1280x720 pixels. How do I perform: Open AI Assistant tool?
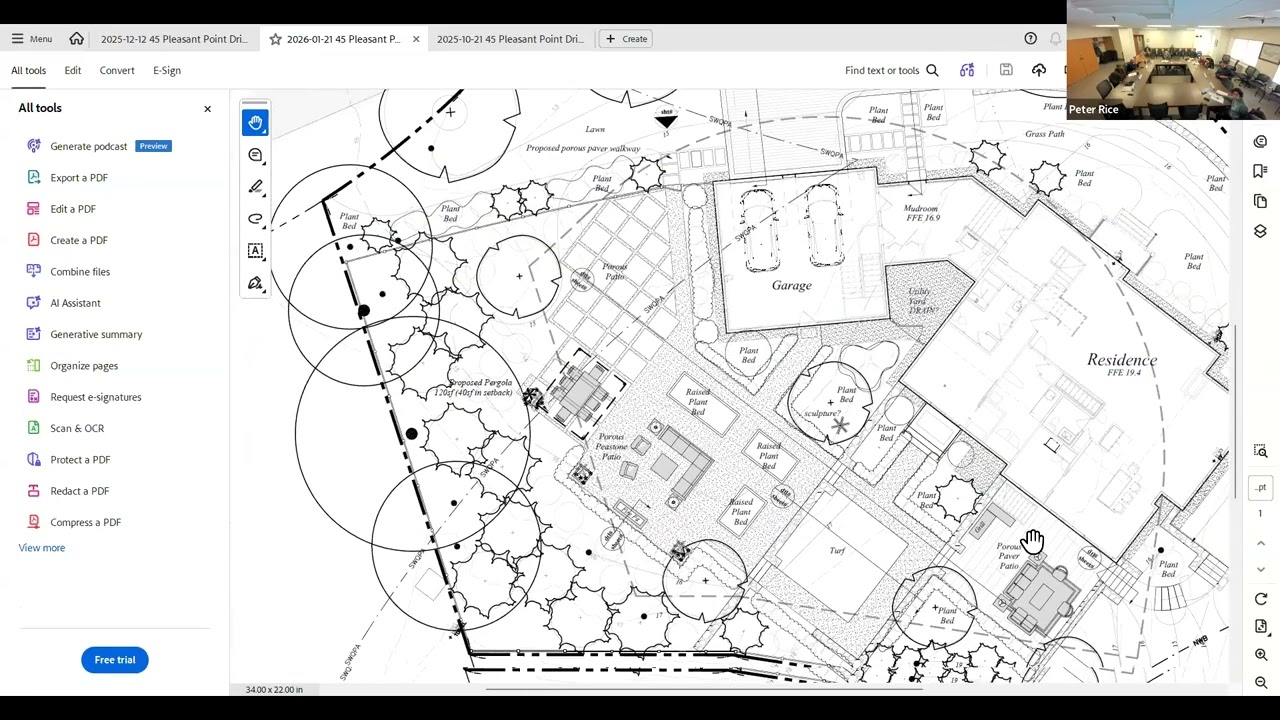75,303
